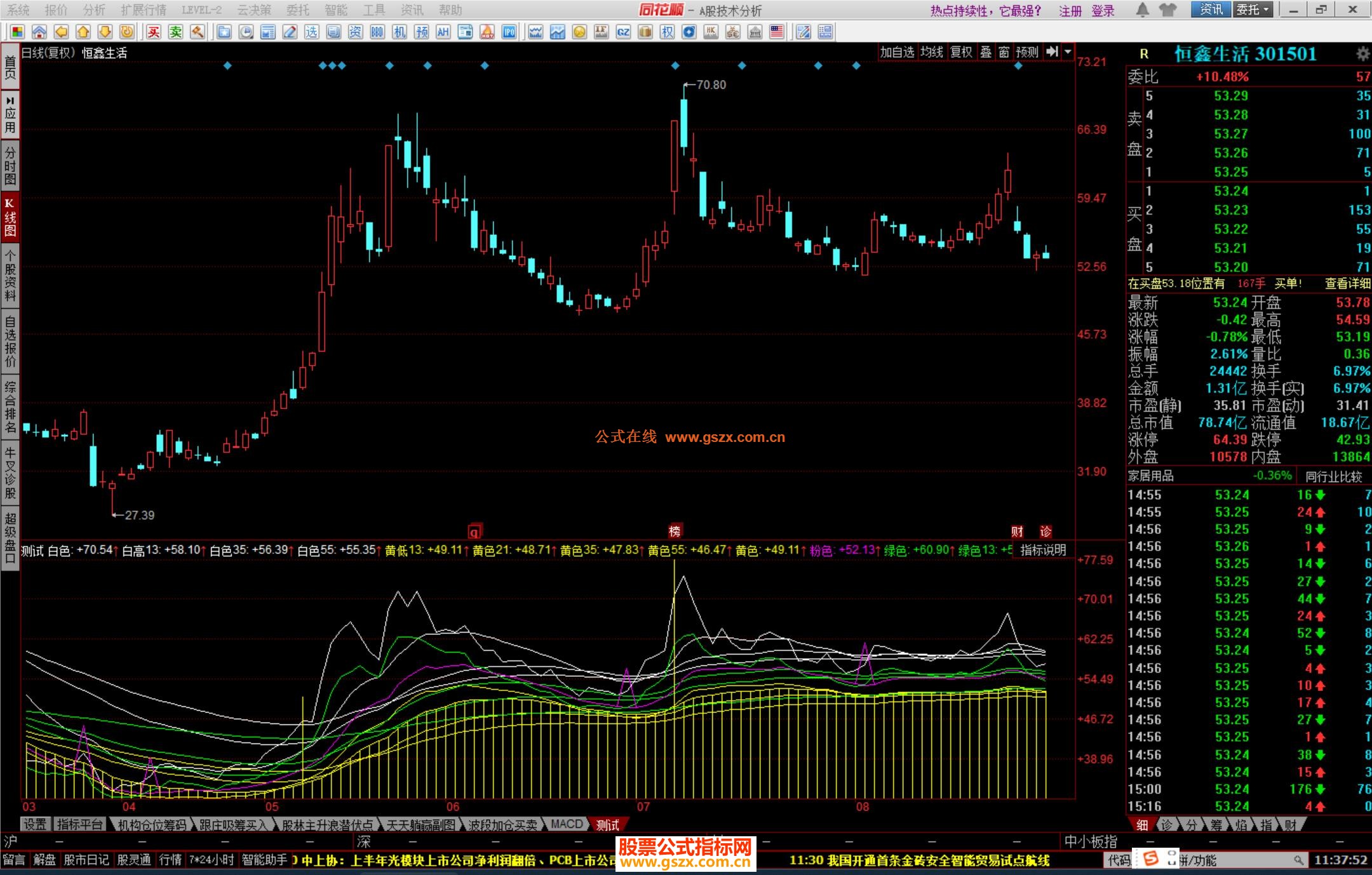The width and height of the screenshot is (1372, 875).
Task: Click the home page house icon
Action: click(39, 32)
